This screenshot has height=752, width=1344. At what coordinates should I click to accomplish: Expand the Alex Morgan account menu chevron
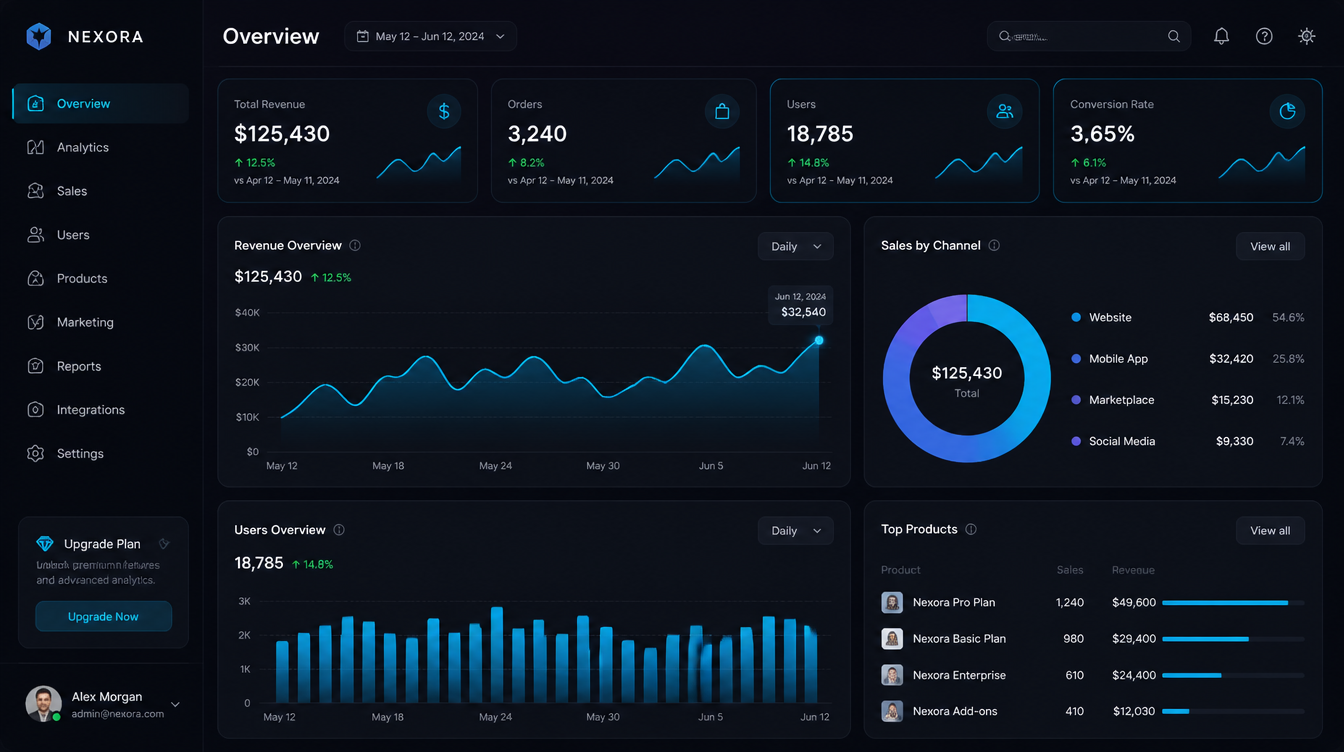(176, 705)
